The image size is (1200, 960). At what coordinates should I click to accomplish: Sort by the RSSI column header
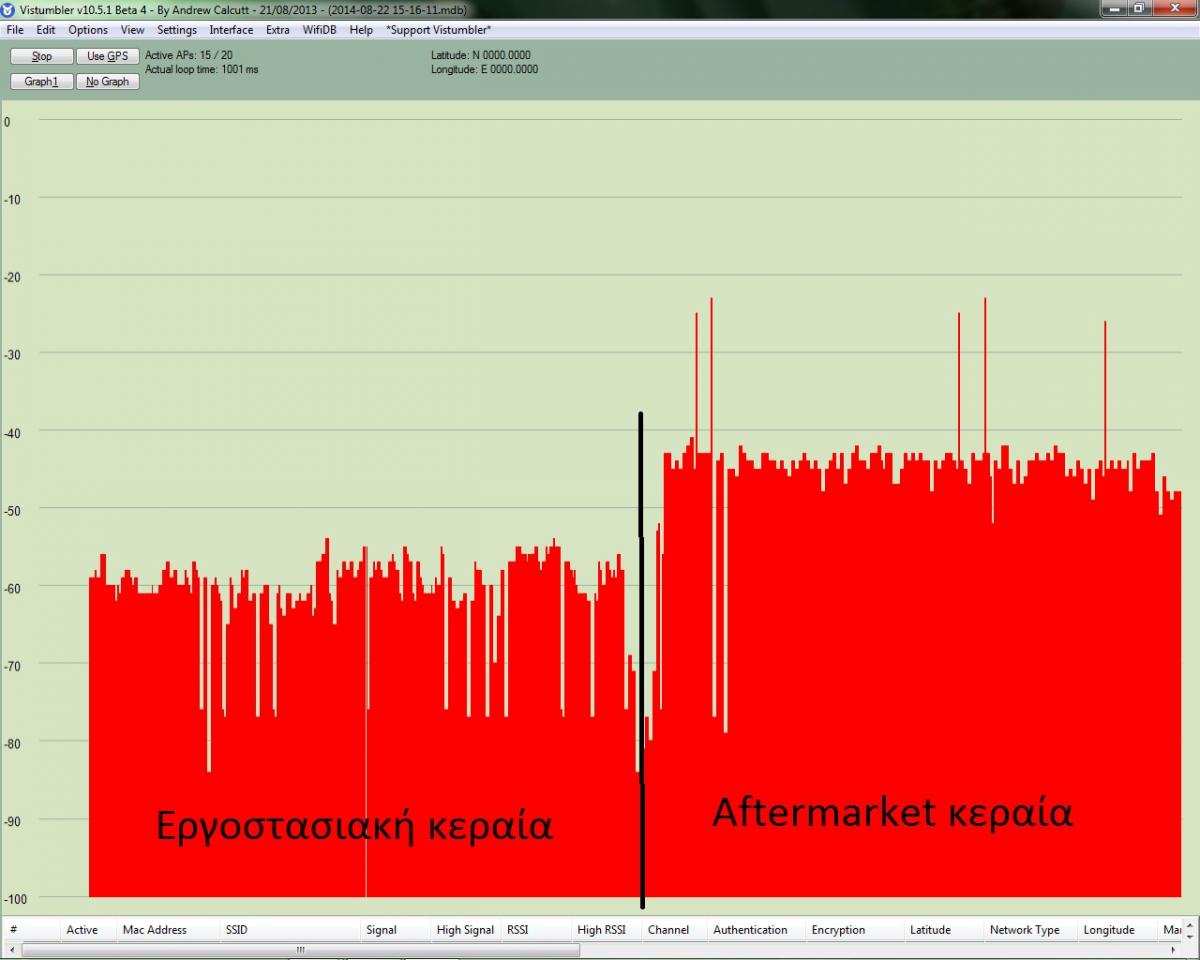coord(536,930)
